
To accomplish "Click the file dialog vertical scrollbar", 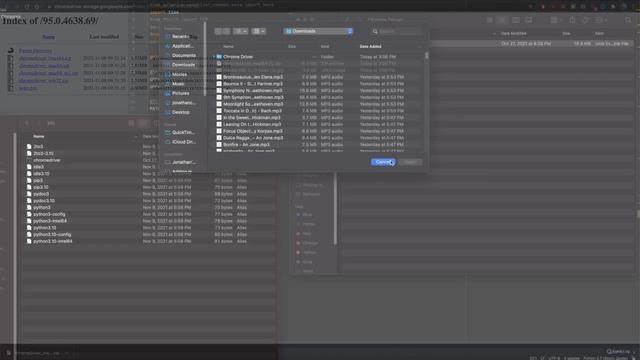I will [x=427, y=56].
